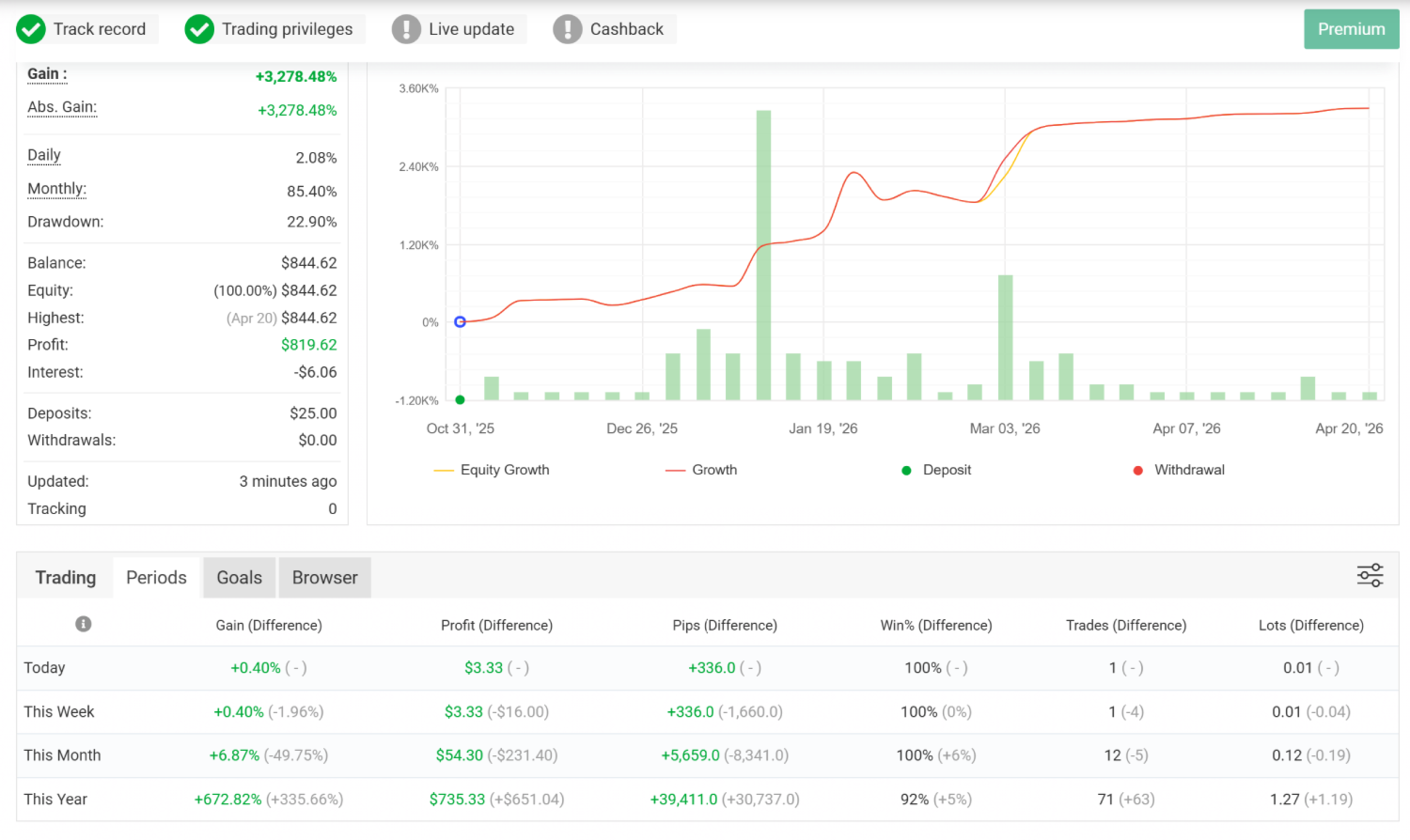Switch to the Trading tab
This screenshot has width=1410, height=840.
pyautogui.click(x=65, y=577)
